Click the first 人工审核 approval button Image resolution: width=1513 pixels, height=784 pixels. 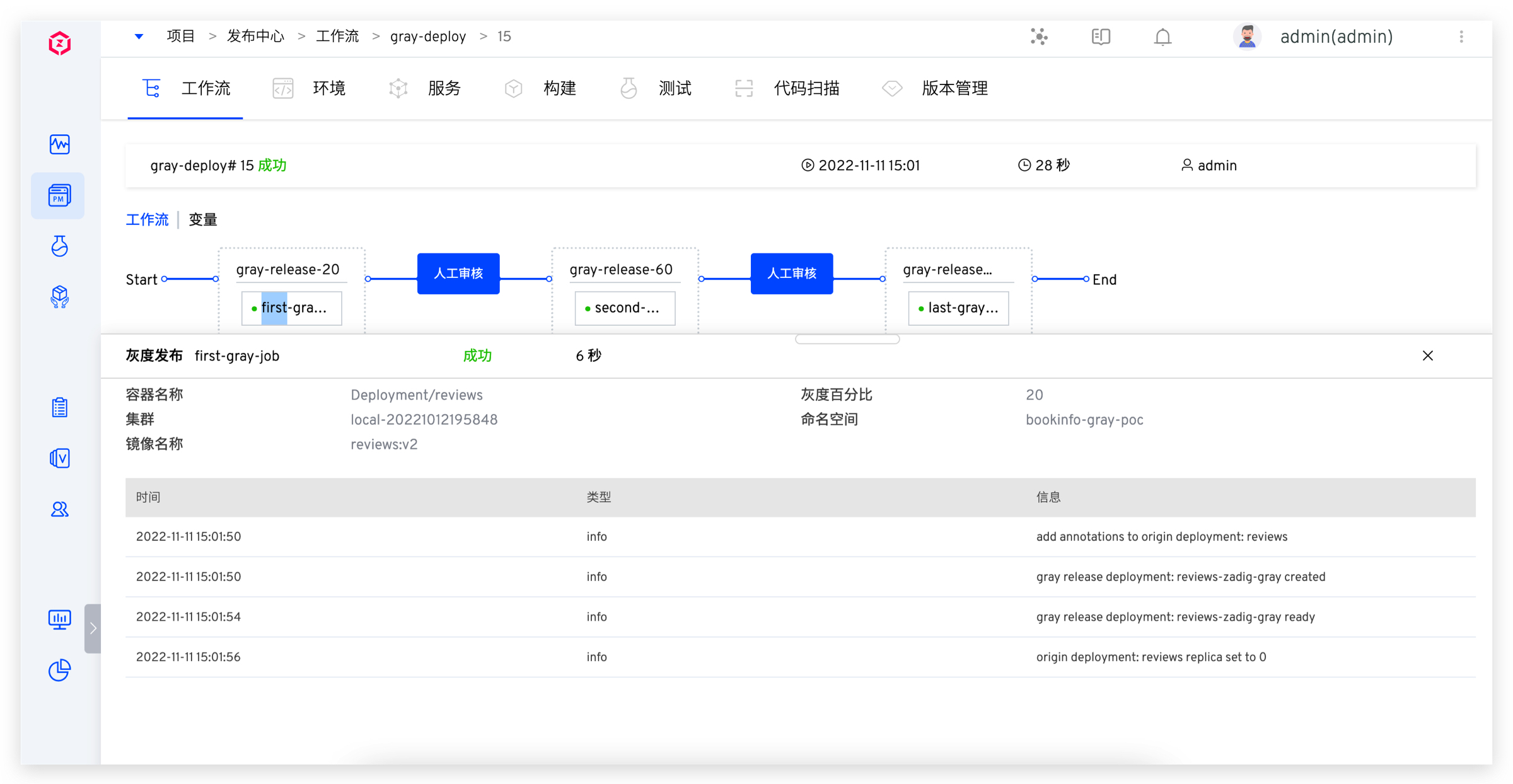[x=458, y=274]
